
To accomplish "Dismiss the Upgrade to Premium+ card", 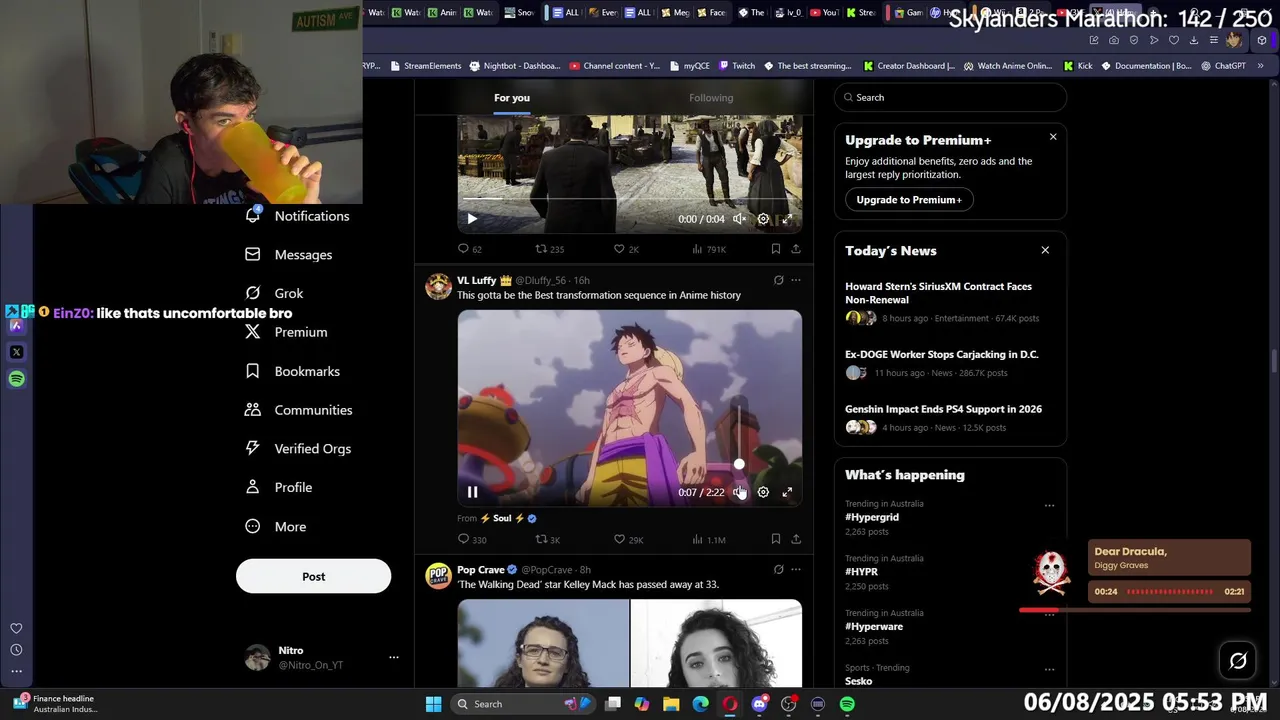I will click(x=1053, y=137).
